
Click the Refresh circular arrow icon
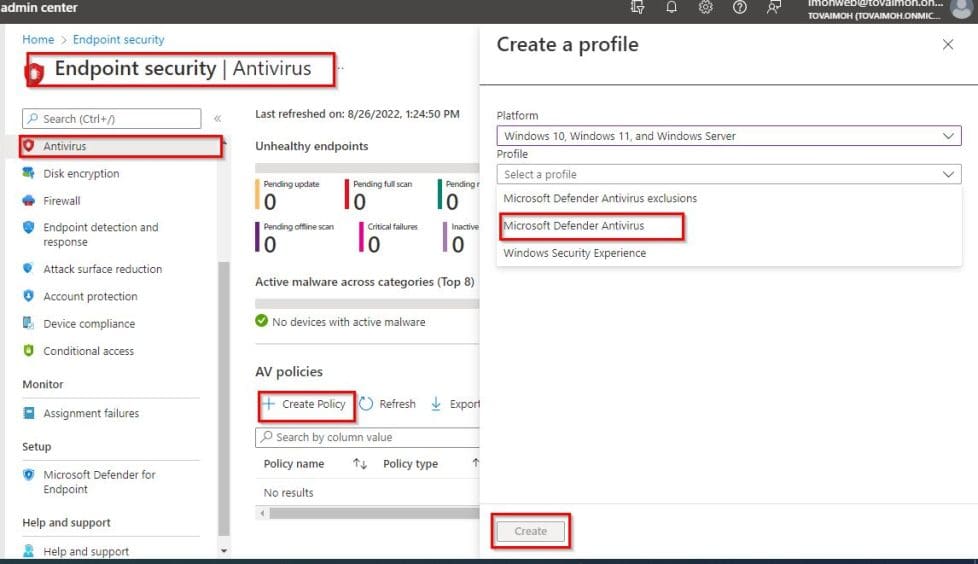pos(366,404)
